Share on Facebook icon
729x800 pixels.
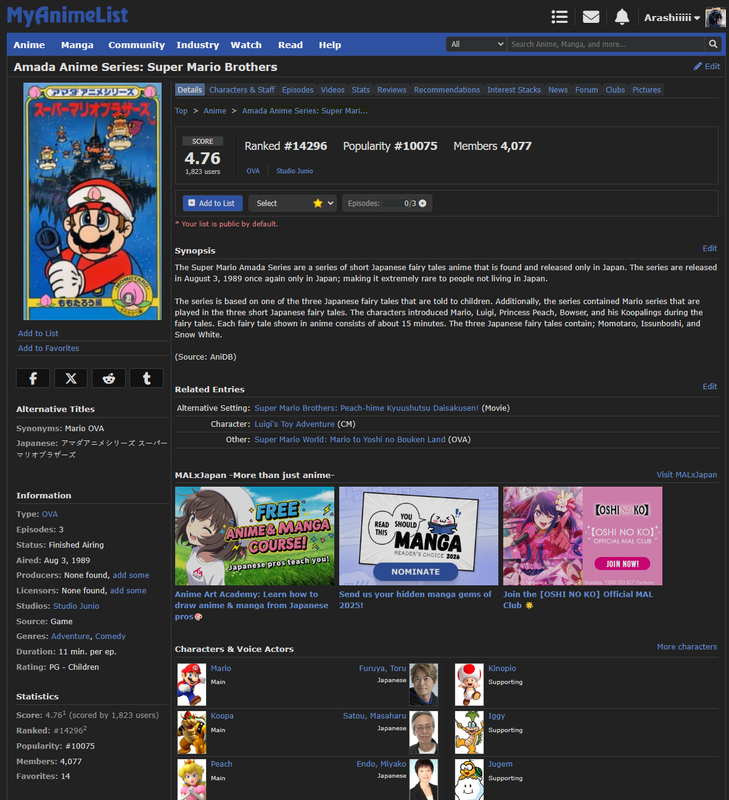(33, 378)
